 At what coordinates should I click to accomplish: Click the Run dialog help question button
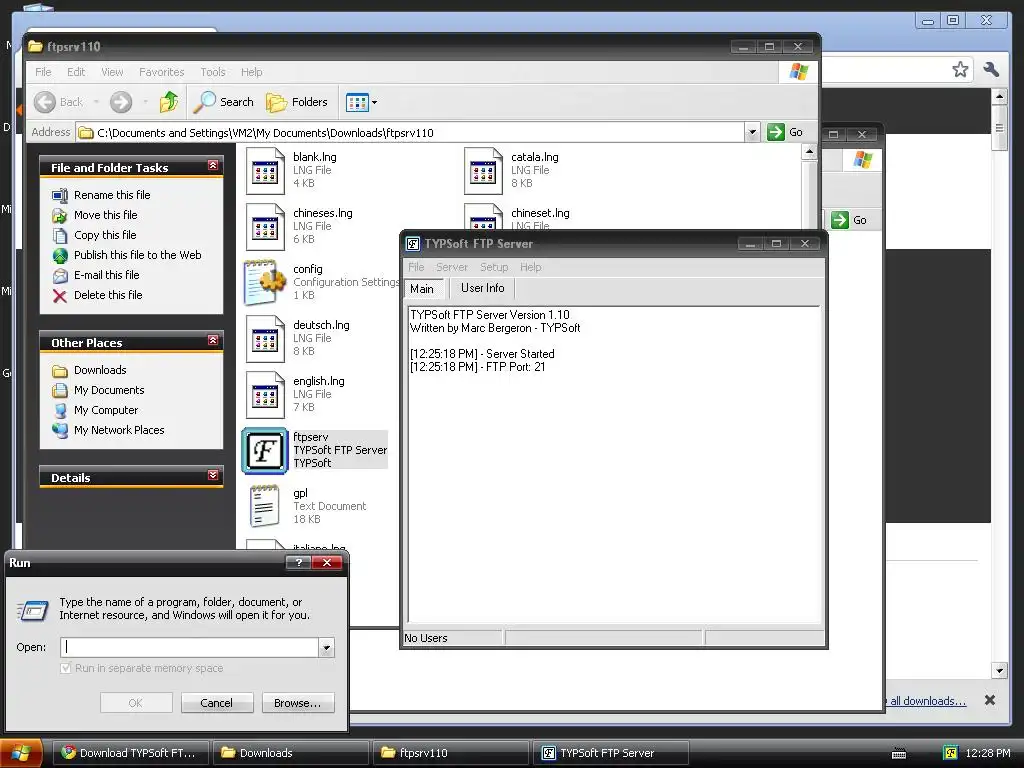tap(298, 562)
